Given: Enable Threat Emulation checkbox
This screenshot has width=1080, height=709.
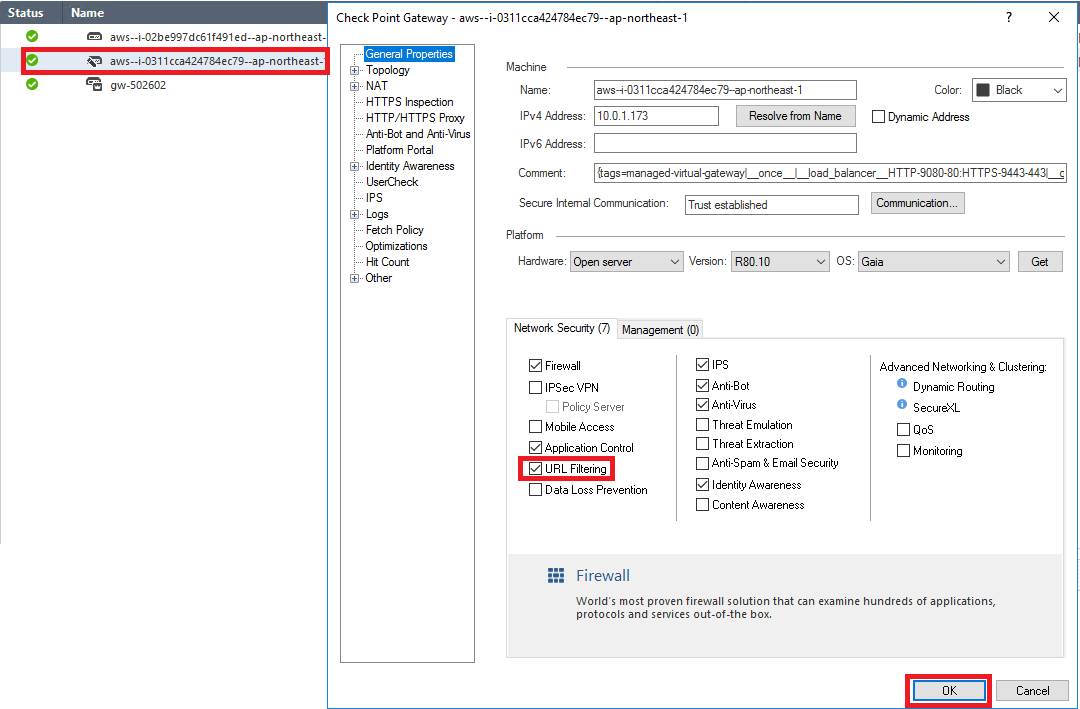Looking at the screenshot, I should pyautogui.click(x=703, y=424).
